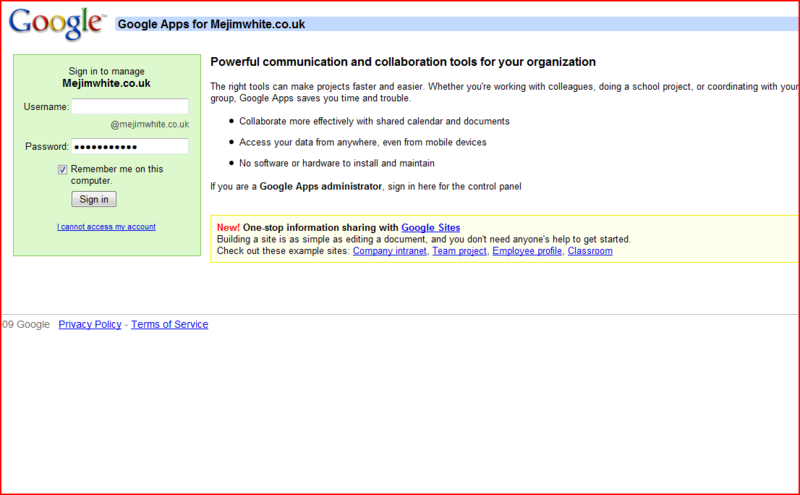Open the Company intranet example site
This screenshot has height=495, width=800.
click(x=390, y=251)
